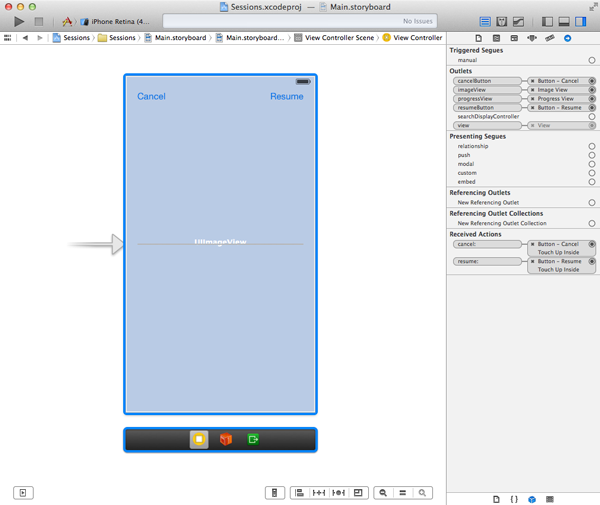The width and height of the screenshot is (600, 505).
Task: Click the manual segue connection circle
Action: pos(592,60)
